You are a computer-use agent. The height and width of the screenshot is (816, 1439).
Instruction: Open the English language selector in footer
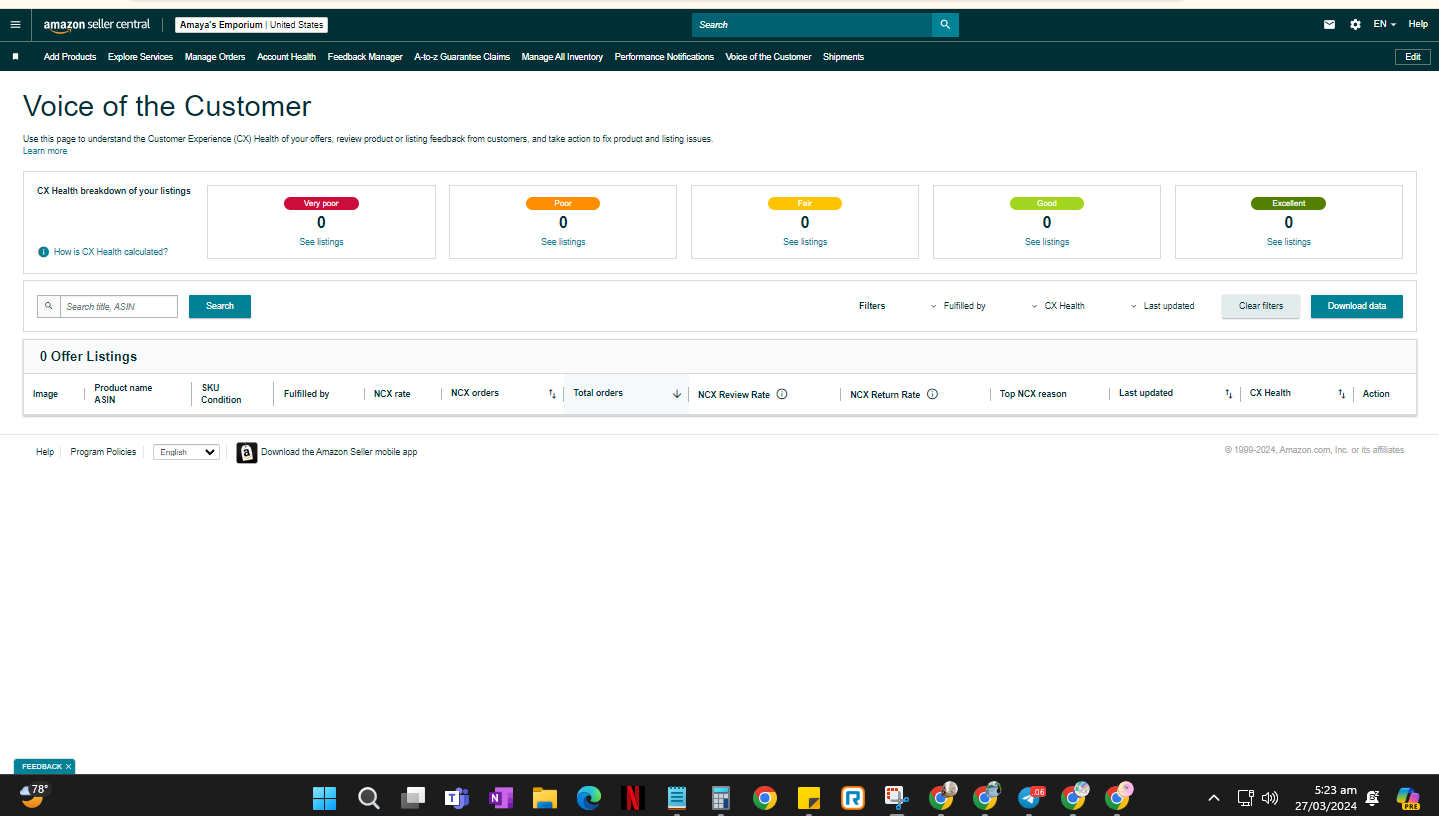pyautogui.click(x=186, y=452)
